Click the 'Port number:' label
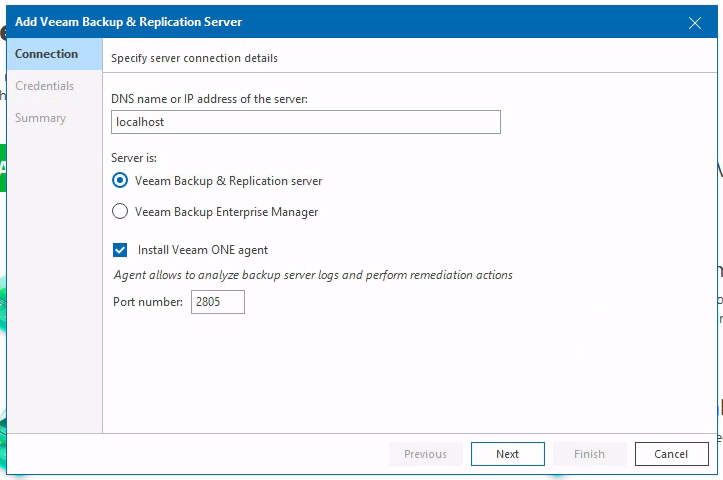Screen dimensions: 723x480 148,302
